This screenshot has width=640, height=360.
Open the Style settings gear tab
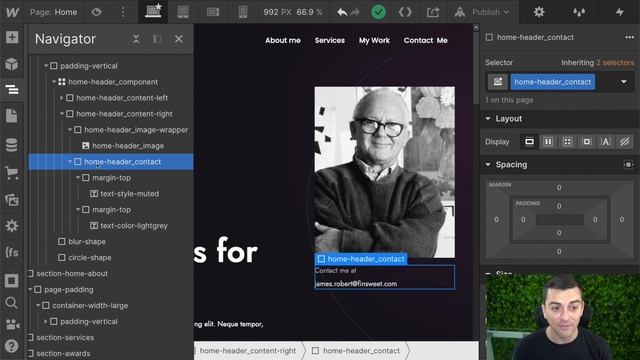point(539,12)
